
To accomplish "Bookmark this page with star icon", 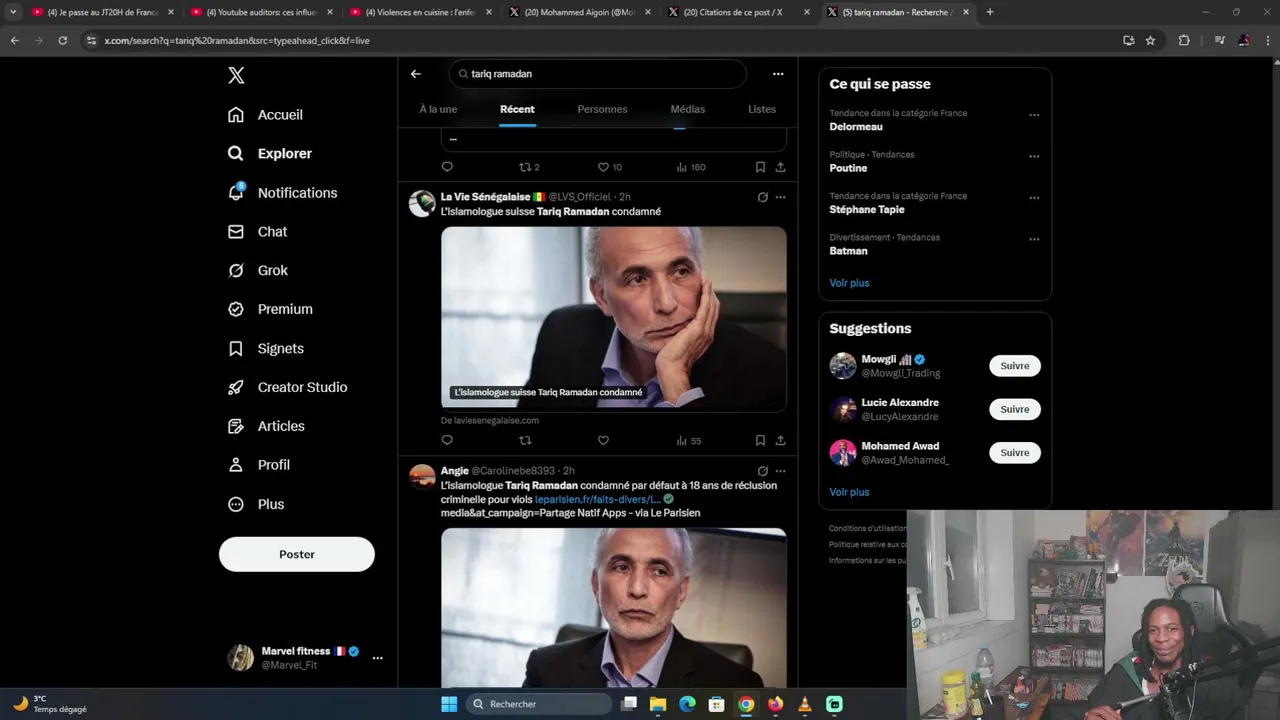I will (1150, 40).
